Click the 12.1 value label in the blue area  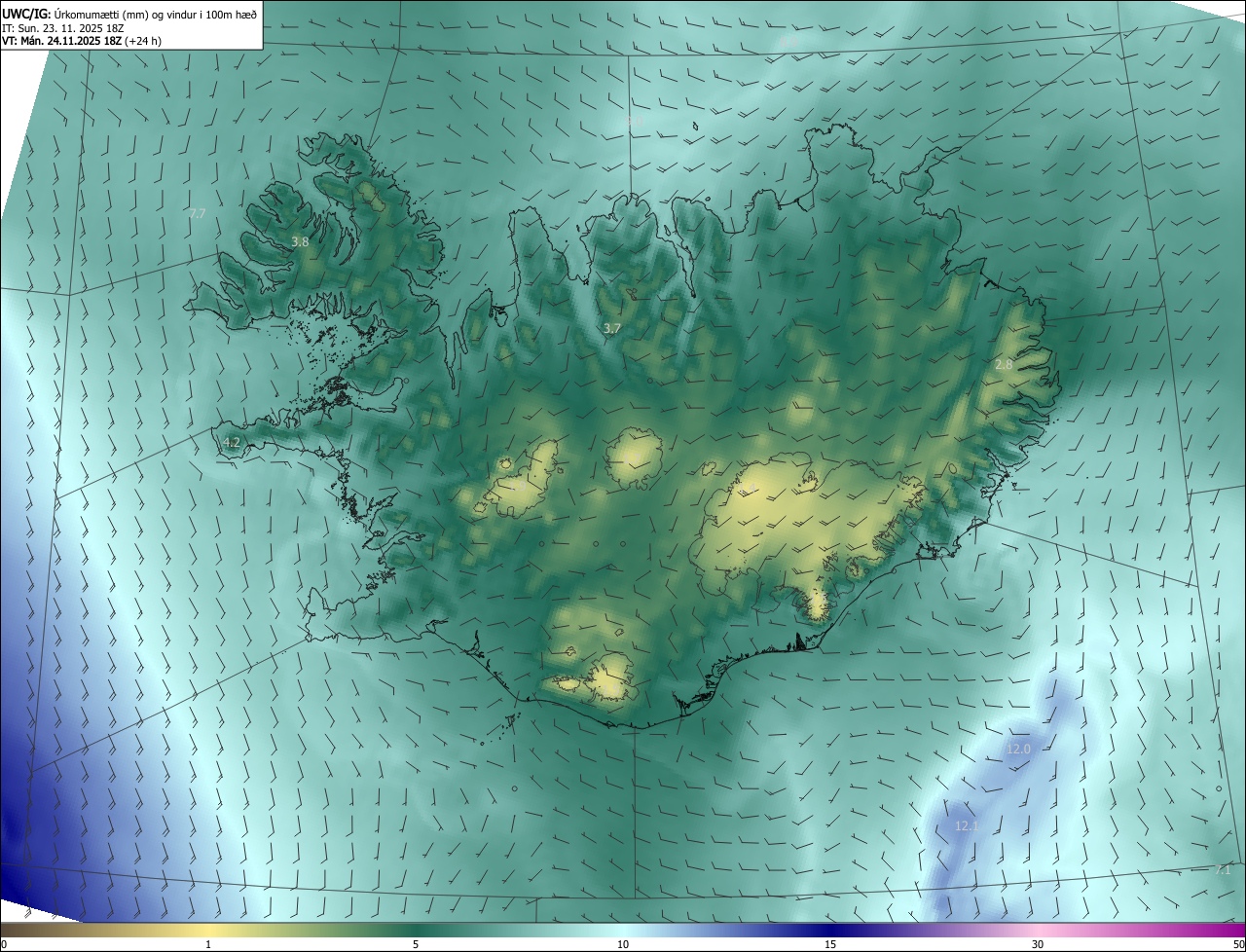click(967, 826)
